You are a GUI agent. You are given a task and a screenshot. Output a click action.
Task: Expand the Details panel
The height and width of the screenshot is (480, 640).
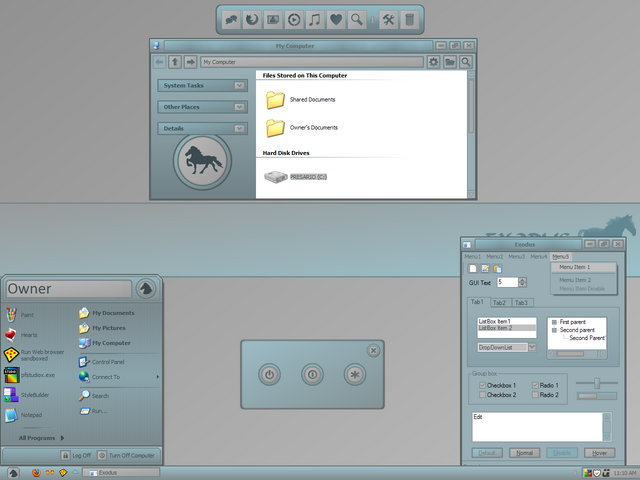coord(239,128)
